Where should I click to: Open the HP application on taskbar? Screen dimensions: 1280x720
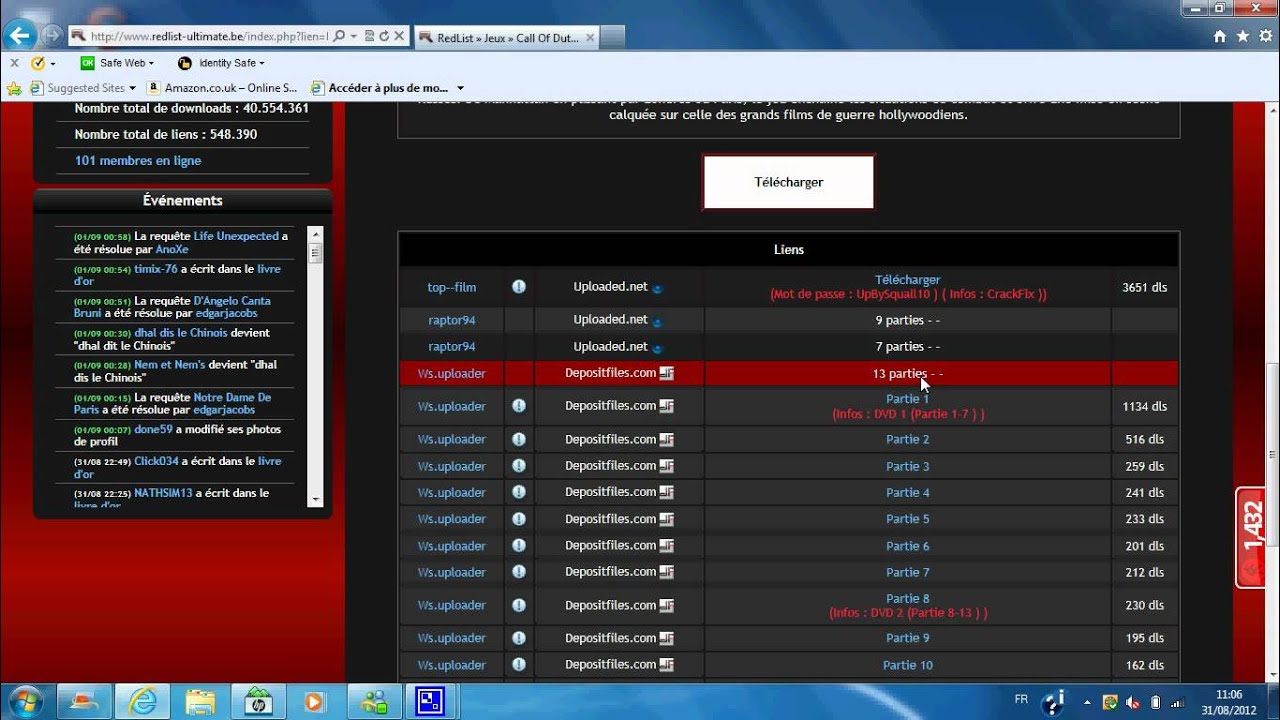coord(258,701)
